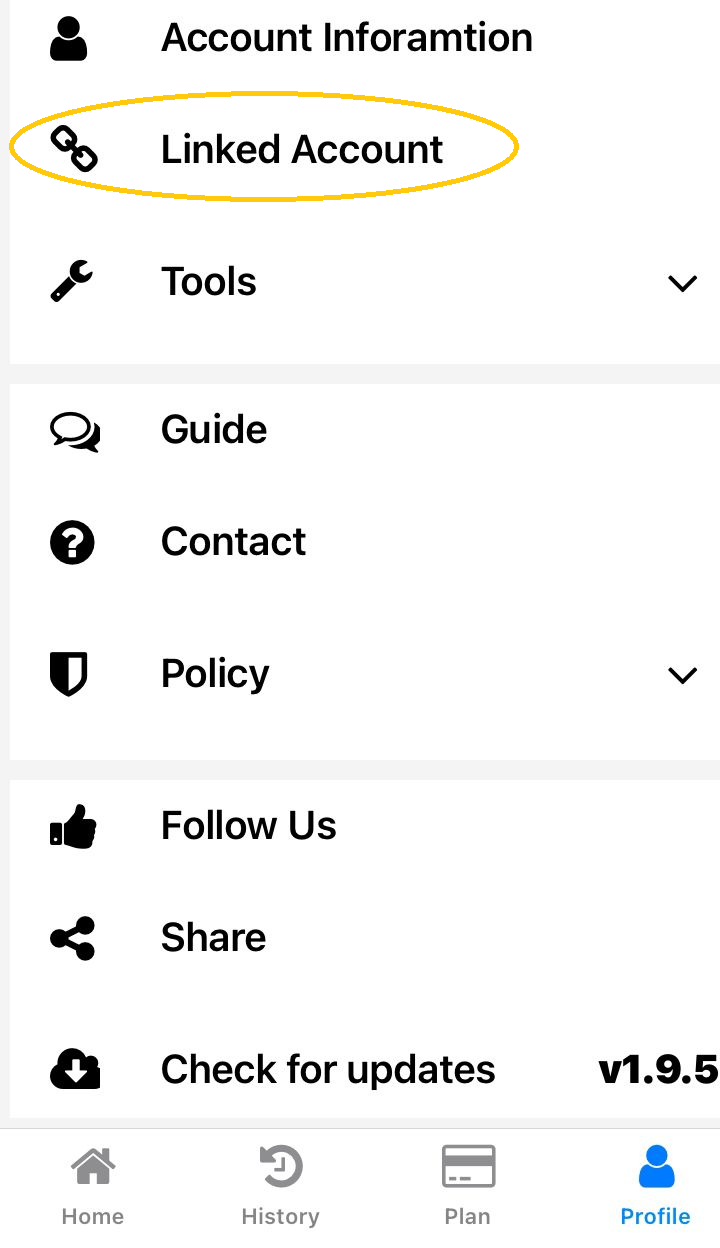This screenshot has width=720, height=1248.
Task: Tap the Follow Us label
Action: tap(249, 826)
